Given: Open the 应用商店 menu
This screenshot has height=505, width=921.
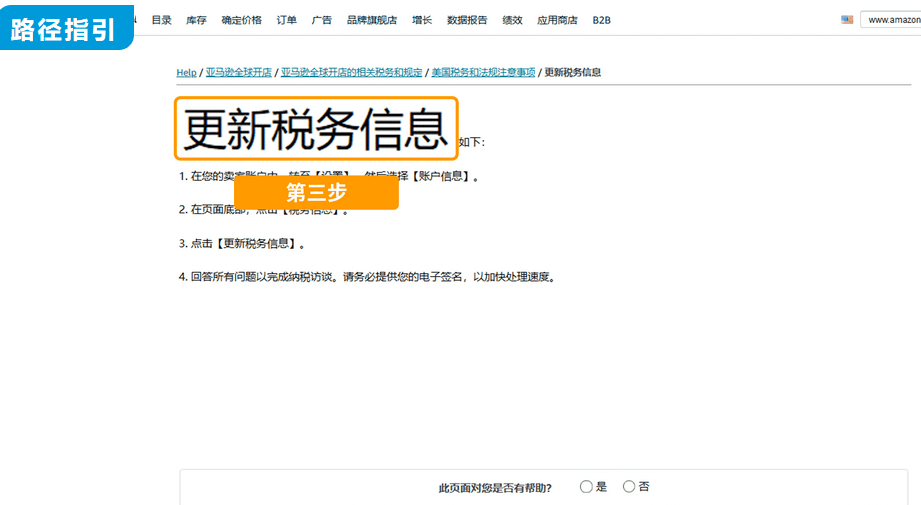Looking at the screenshot, I should pos(557,20).
